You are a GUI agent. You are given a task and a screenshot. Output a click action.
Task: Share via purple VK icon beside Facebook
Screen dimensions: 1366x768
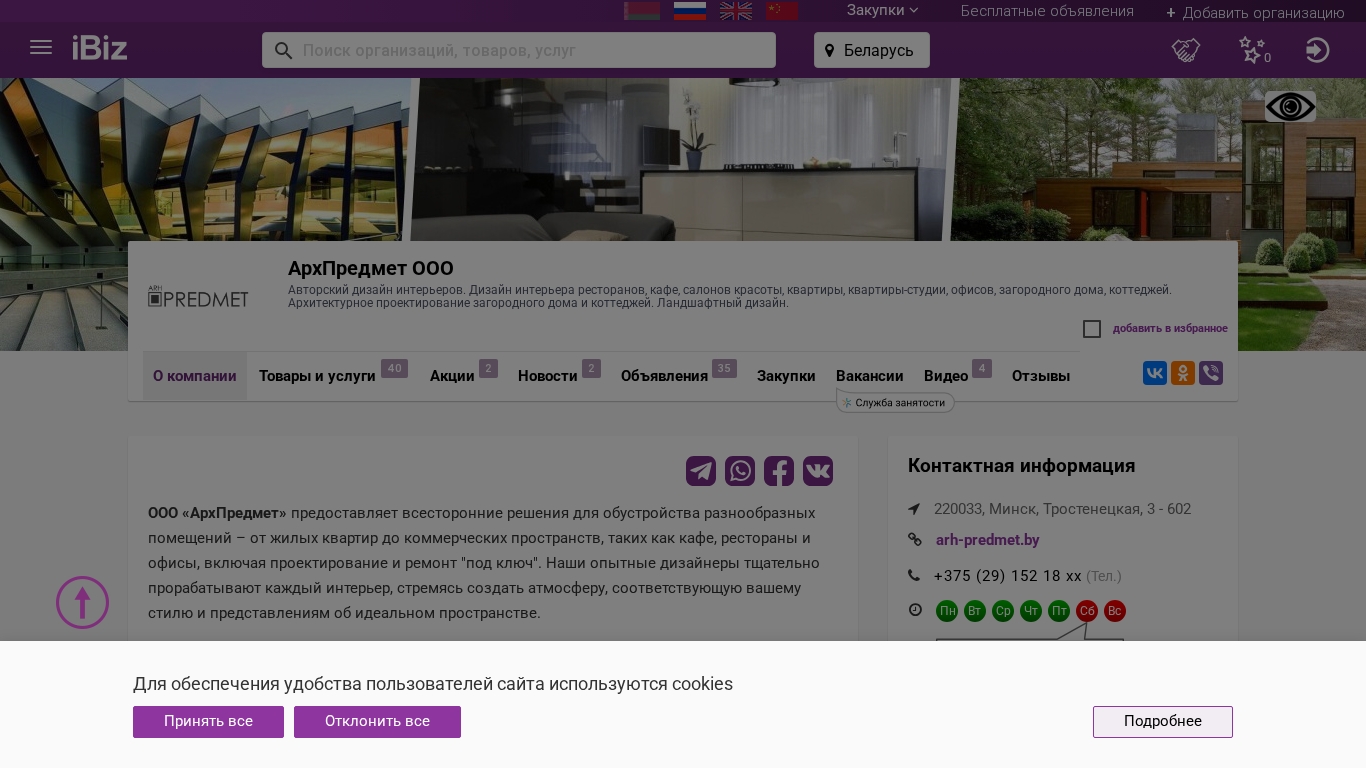(x=818, y=471)
